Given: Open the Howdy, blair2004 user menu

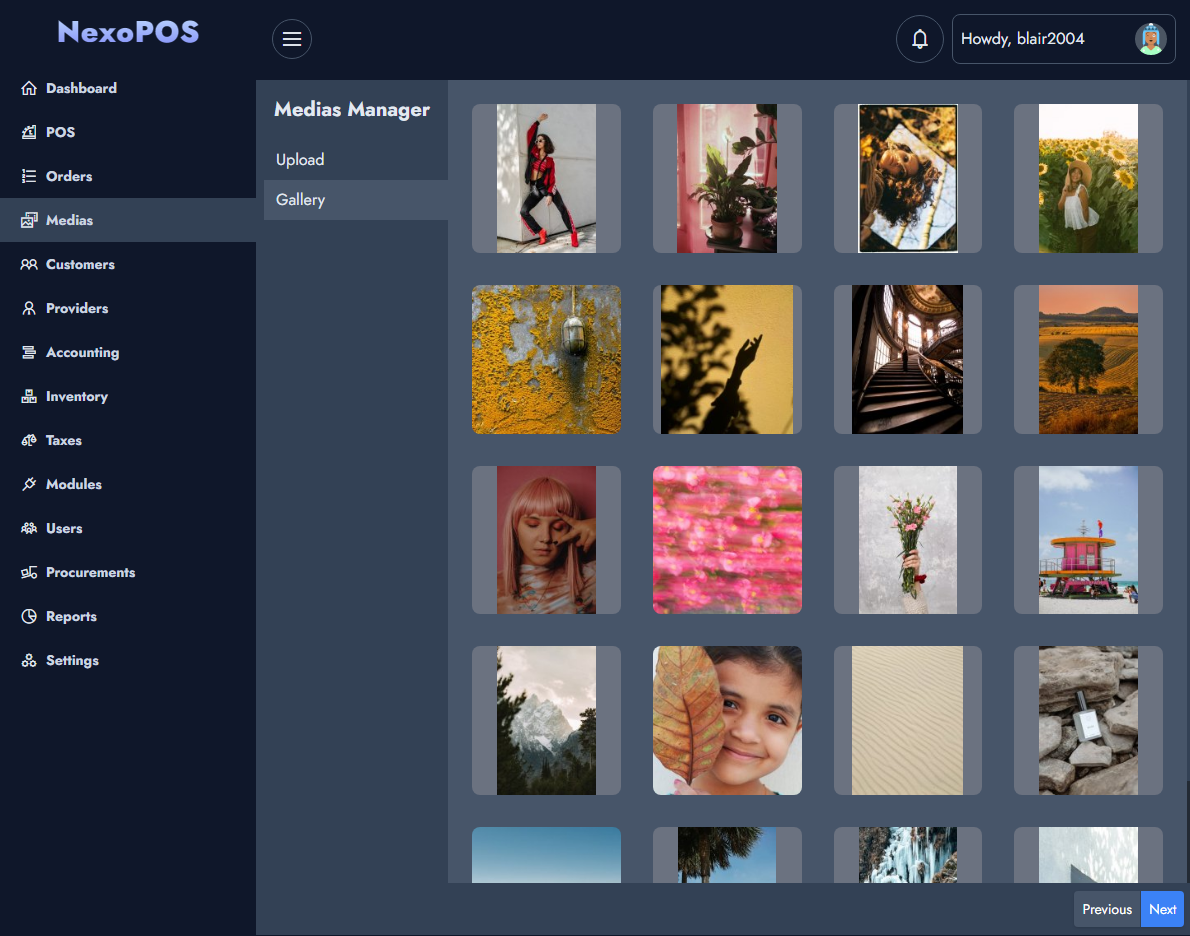Looking at the screenshot, I should [x=1063, y=39].
